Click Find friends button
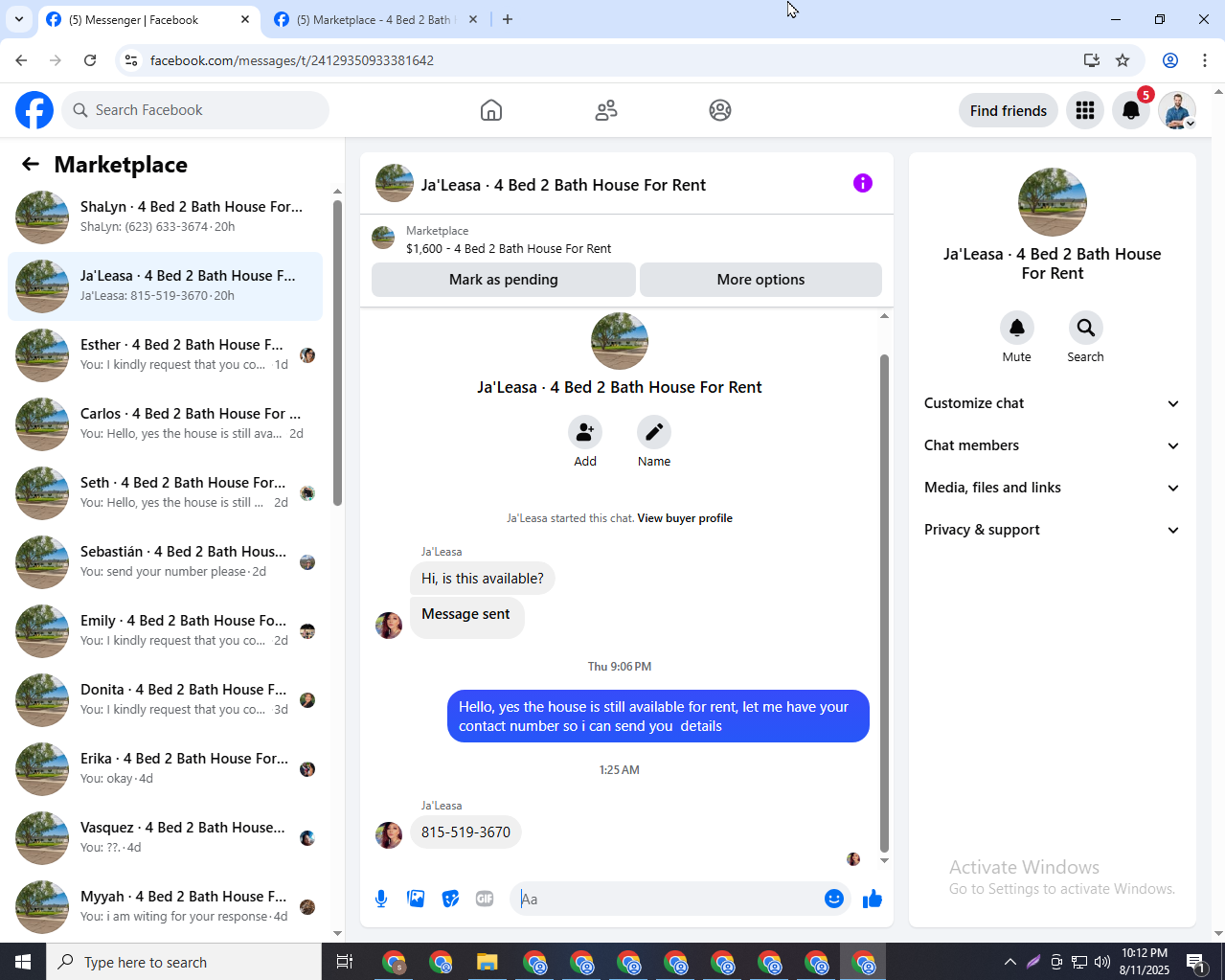Image resolution: width=1225 pixels, height=980 pixels. click(x=1009, y=110)
